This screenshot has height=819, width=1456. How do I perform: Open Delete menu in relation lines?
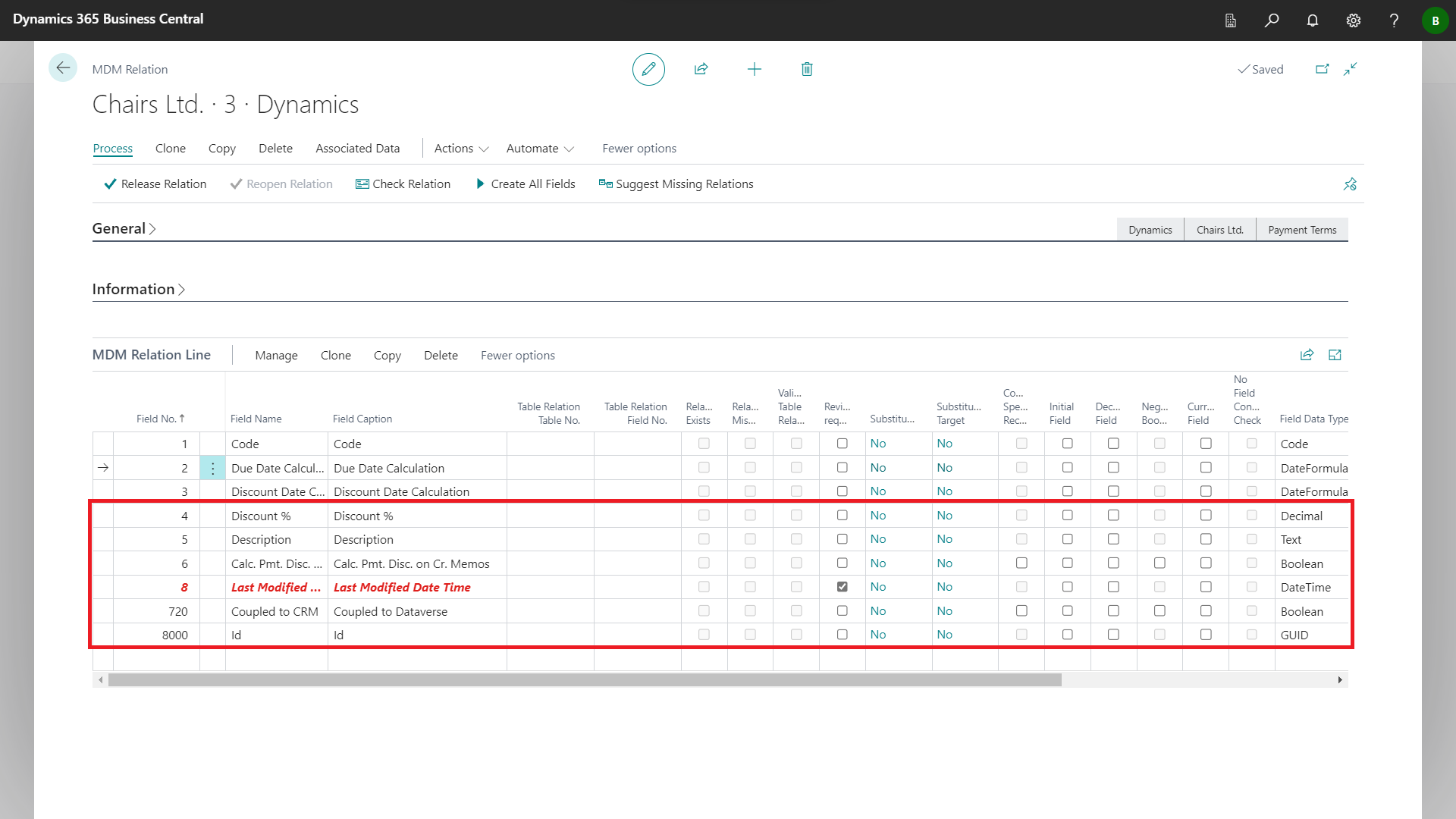tap(441, 356)
